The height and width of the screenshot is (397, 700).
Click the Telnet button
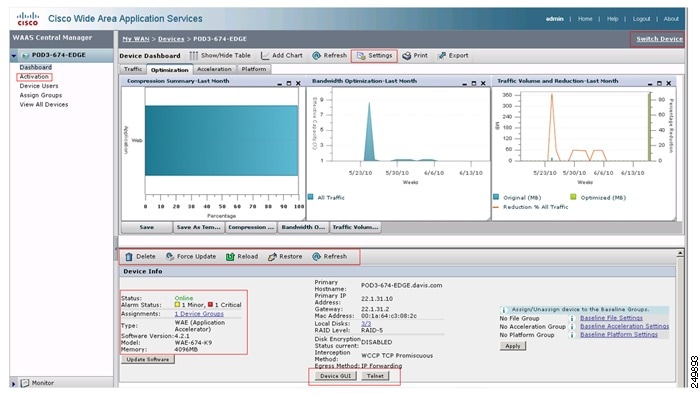375,376
